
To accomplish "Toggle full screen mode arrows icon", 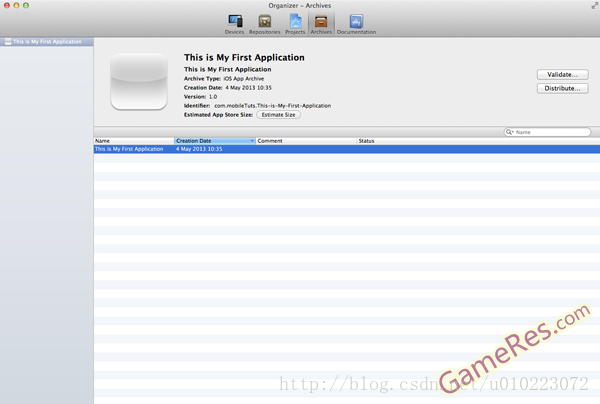I will click(595, 5).
